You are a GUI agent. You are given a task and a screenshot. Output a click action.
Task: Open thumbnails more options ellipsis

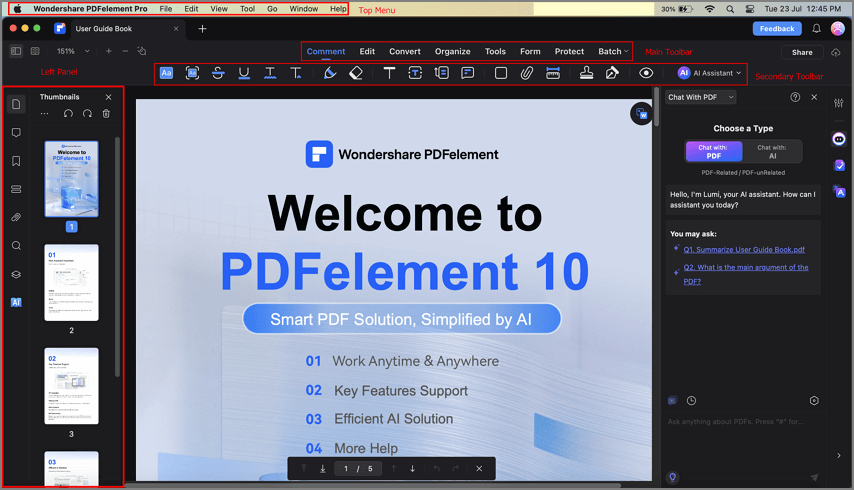click(x=45, y=114)
